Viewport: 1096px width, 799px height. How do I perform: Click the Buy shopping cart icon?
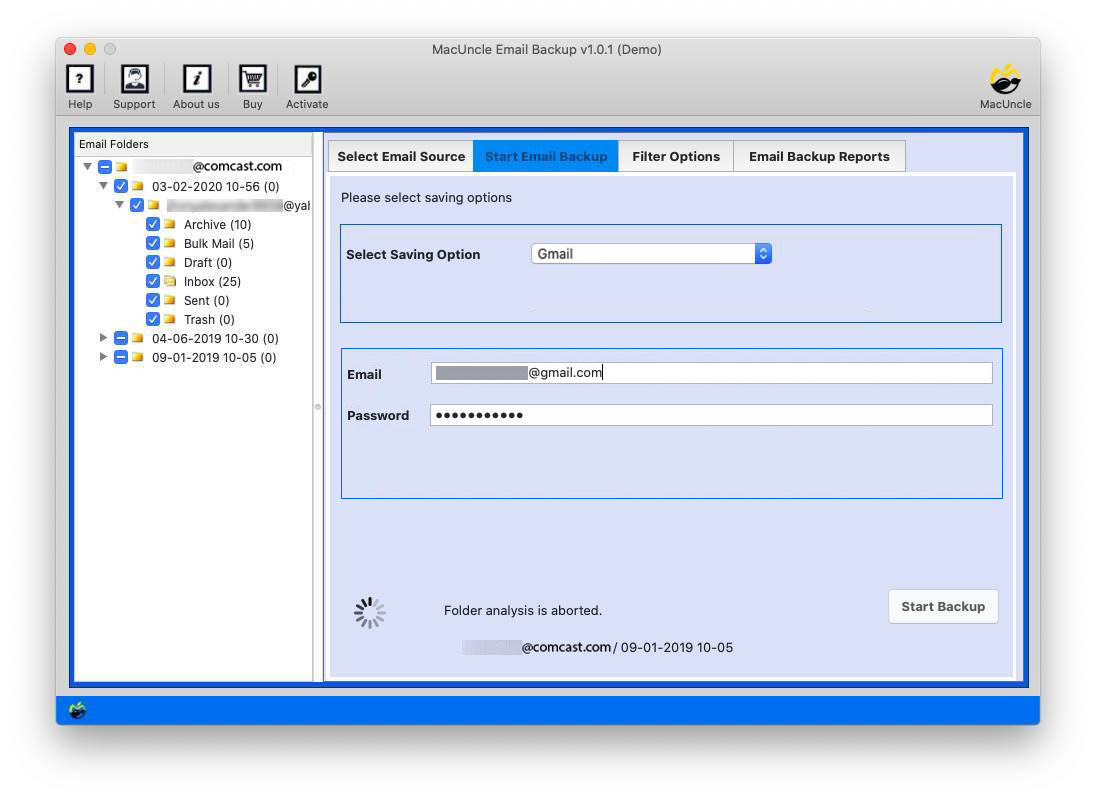pyautogui.click(x=252, y=78)
